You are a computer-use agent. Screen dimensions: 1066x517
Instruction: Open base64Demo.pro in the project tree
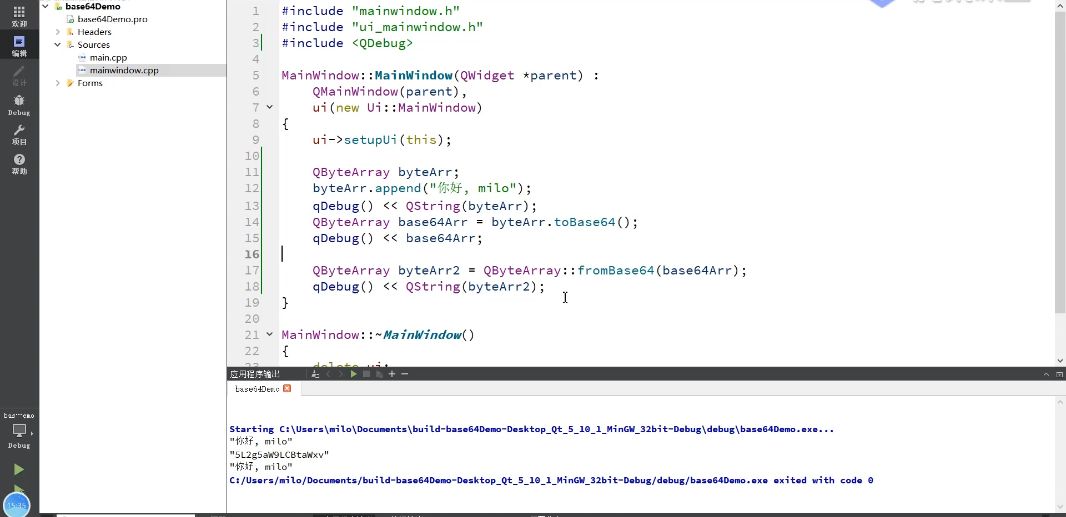(112, 19)
